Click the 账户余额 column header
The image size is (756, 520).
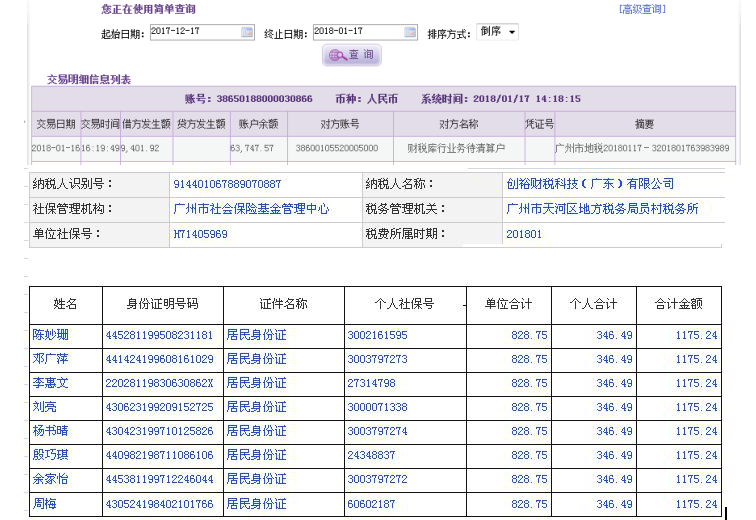(x=258, y=124)
